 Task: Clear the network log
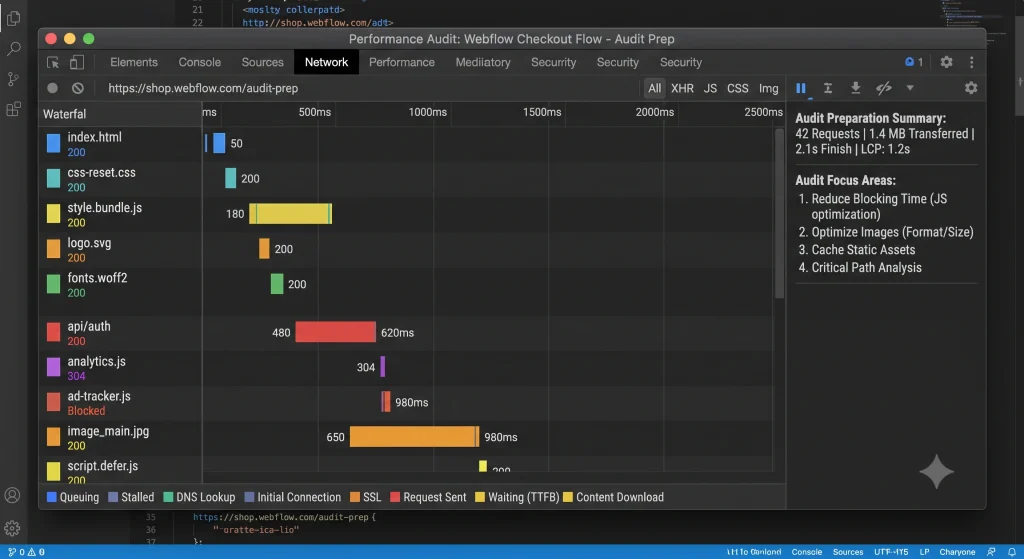tap(78, 88)
